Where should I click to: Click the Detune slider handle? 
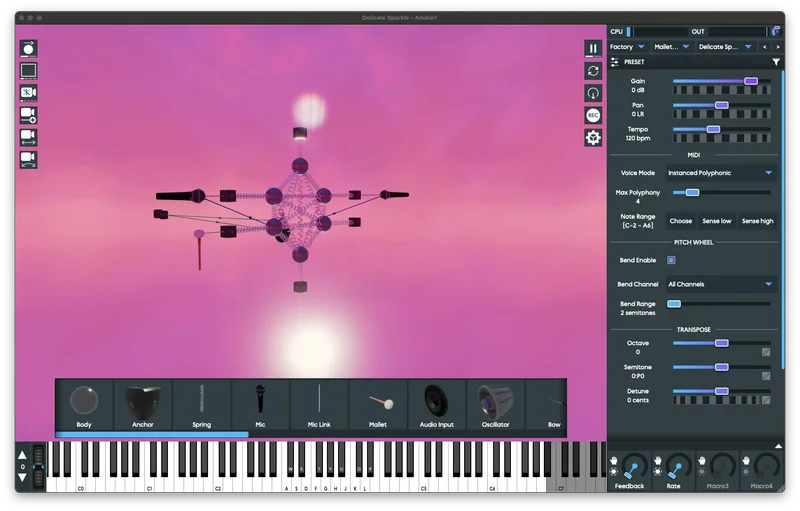pyautogui.click(x=721, y=391)
